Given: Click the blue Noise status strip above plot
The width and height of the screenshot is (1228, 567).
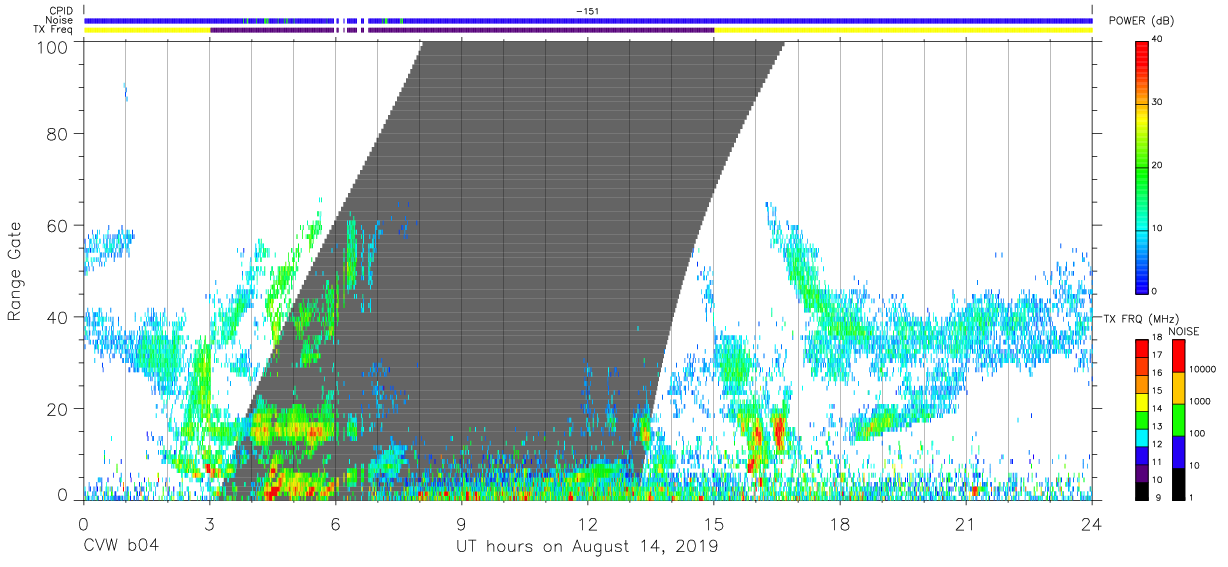Looking at the screenshot, I should point(588,20).
